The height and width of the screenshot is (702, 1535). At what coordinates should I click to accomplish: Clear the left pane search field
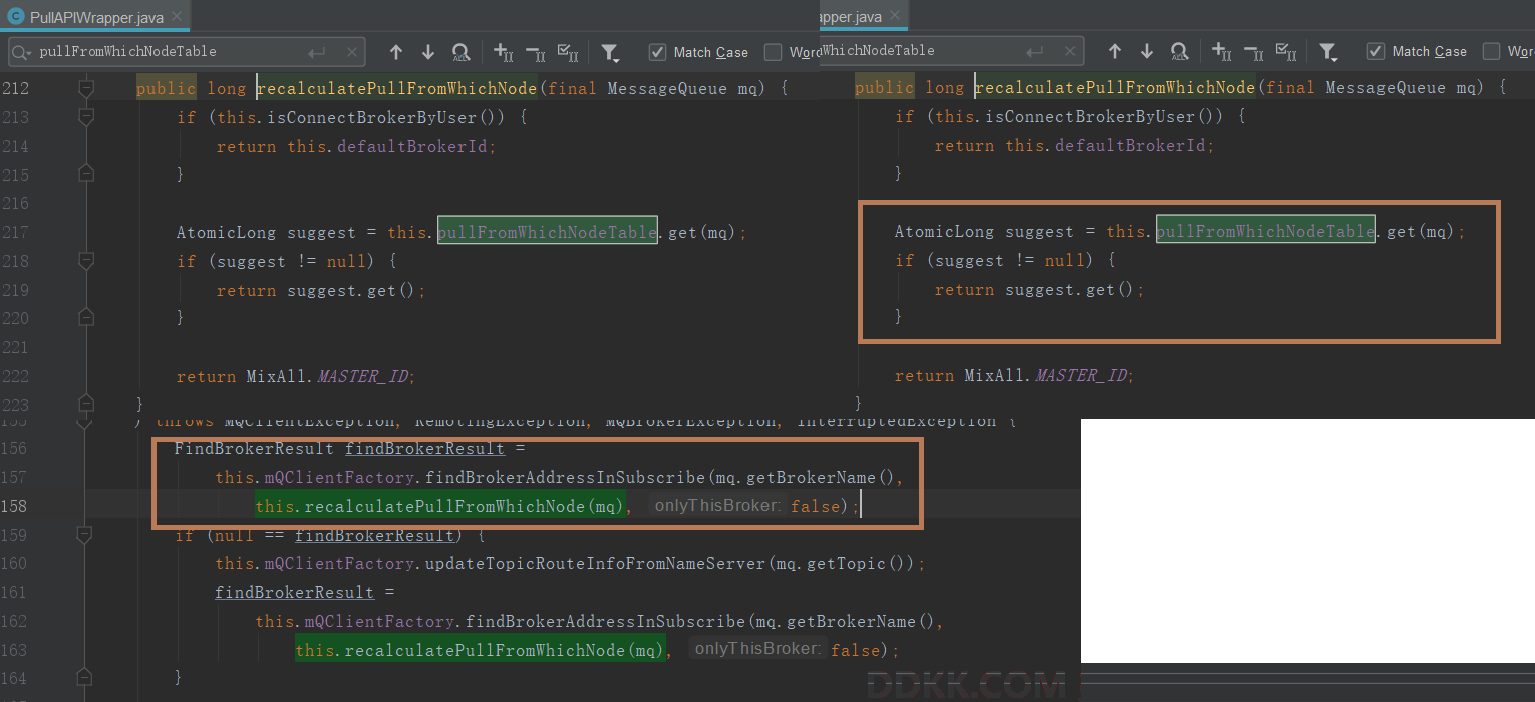(352, 52)
